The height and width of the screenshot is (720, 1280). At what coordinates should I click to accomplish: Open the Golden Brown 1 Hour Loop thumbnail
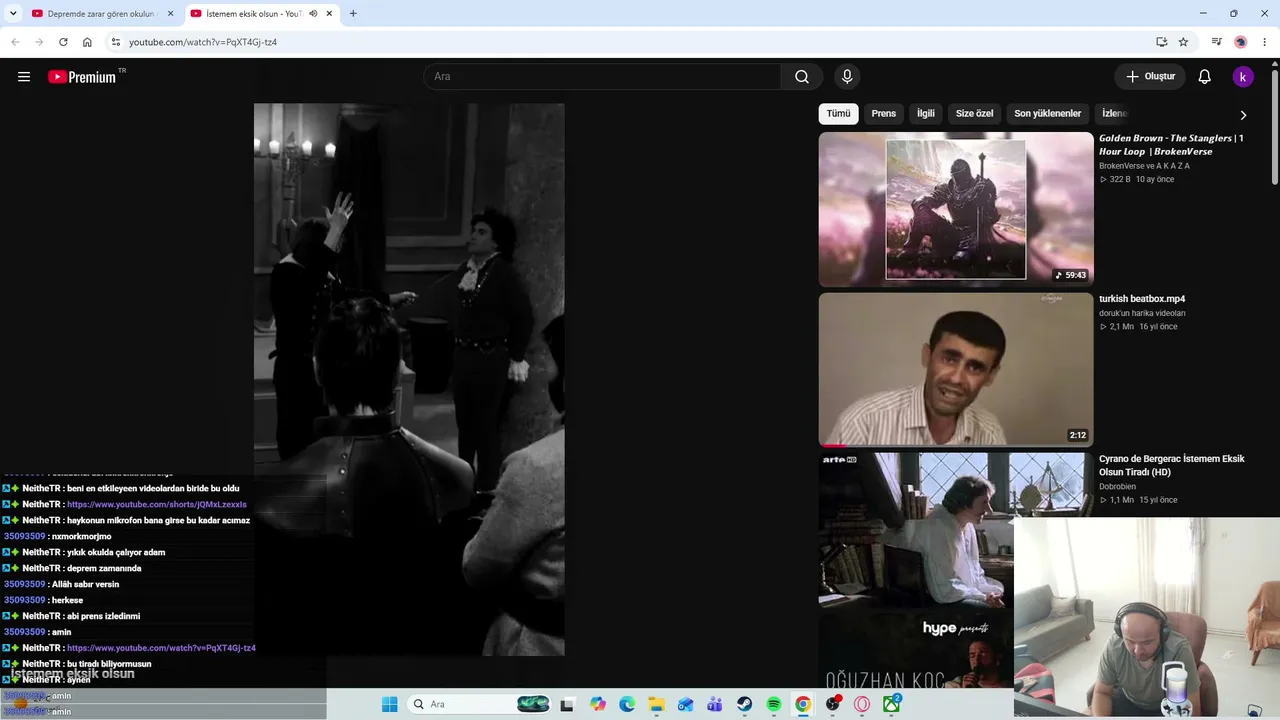(x=956, y=210)
